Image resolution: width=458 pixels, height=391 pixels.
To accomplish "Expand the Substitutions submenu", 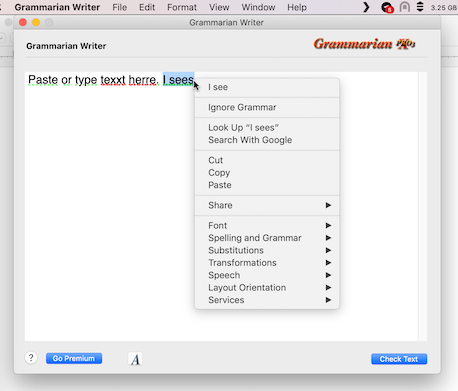I will coord(267,250).
